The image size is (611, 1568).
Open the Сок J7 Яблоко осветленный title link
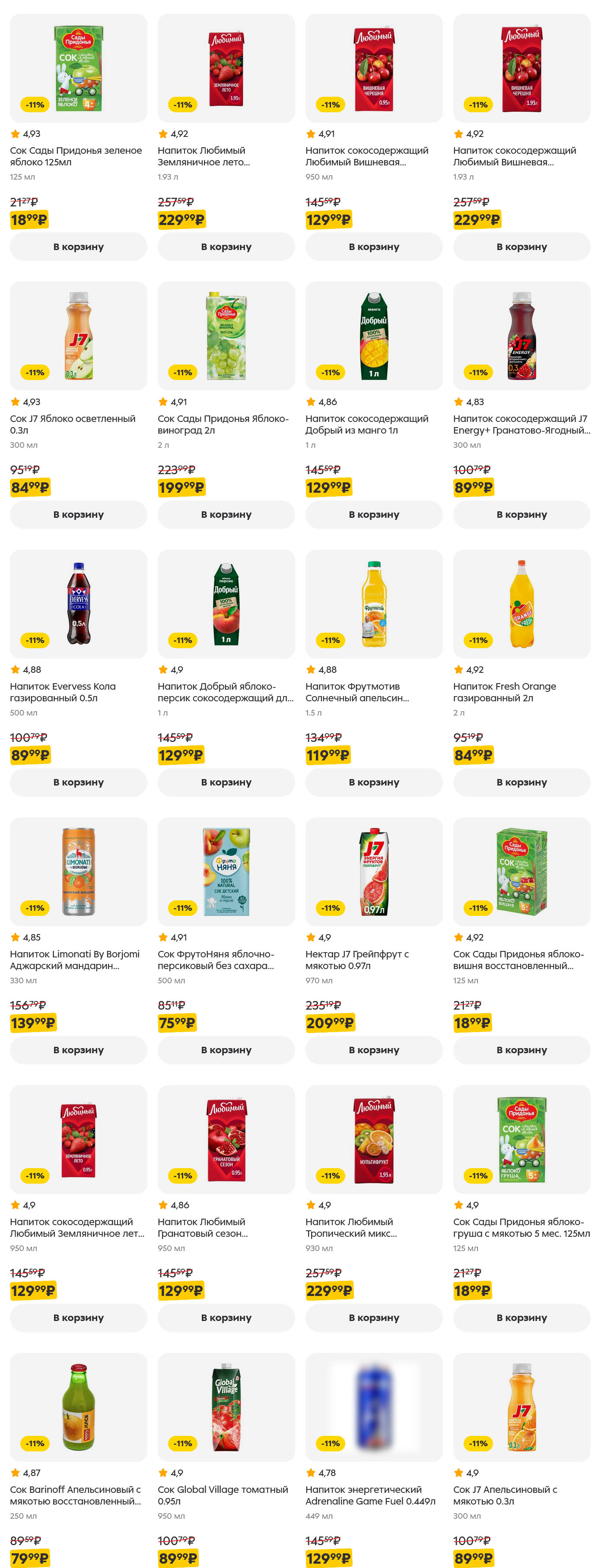pos(73,424)
